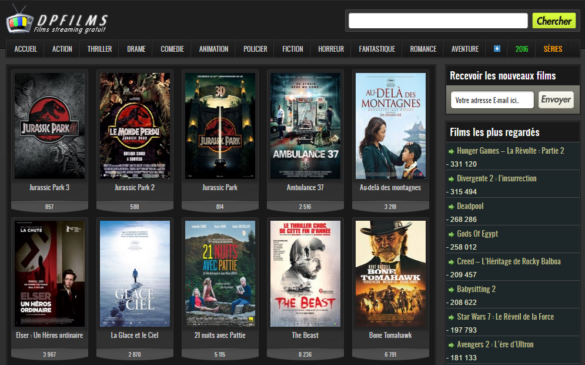Click Elser : Un Héros ordinaire title

(x=49, y=335)
